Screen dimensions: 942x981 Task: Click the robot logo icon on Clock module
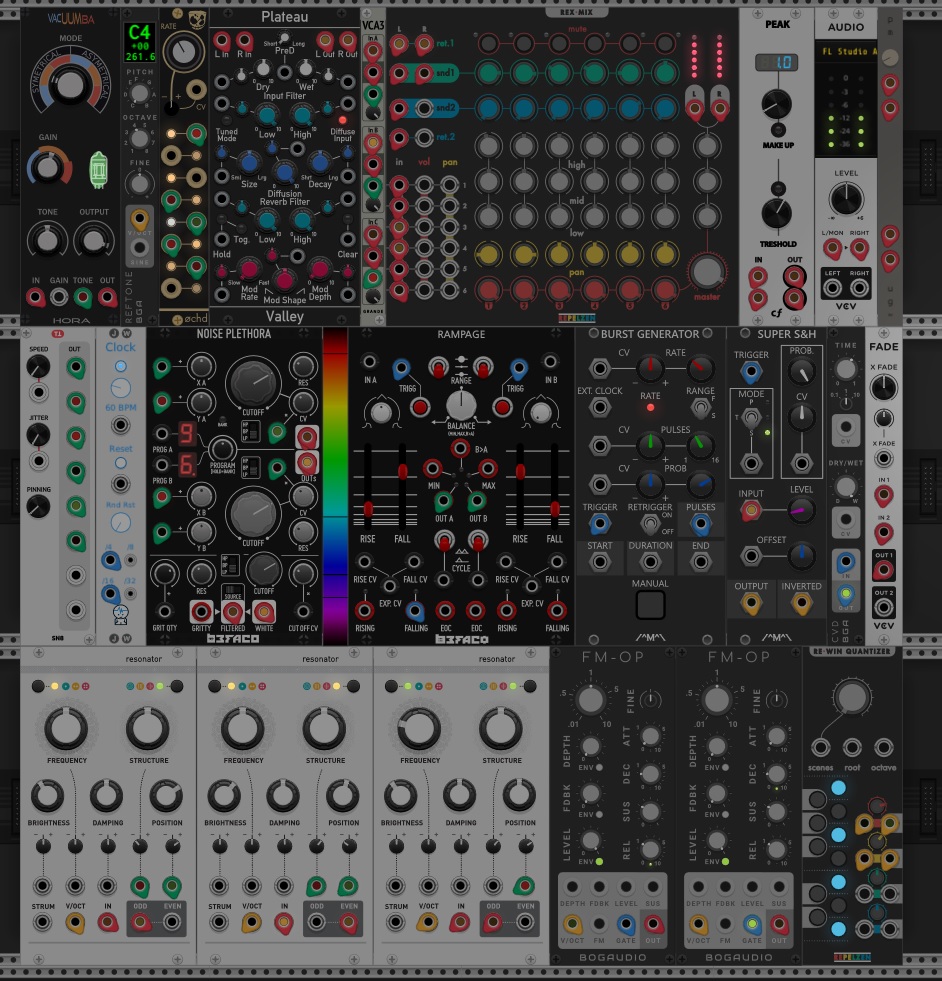[121, 614]
